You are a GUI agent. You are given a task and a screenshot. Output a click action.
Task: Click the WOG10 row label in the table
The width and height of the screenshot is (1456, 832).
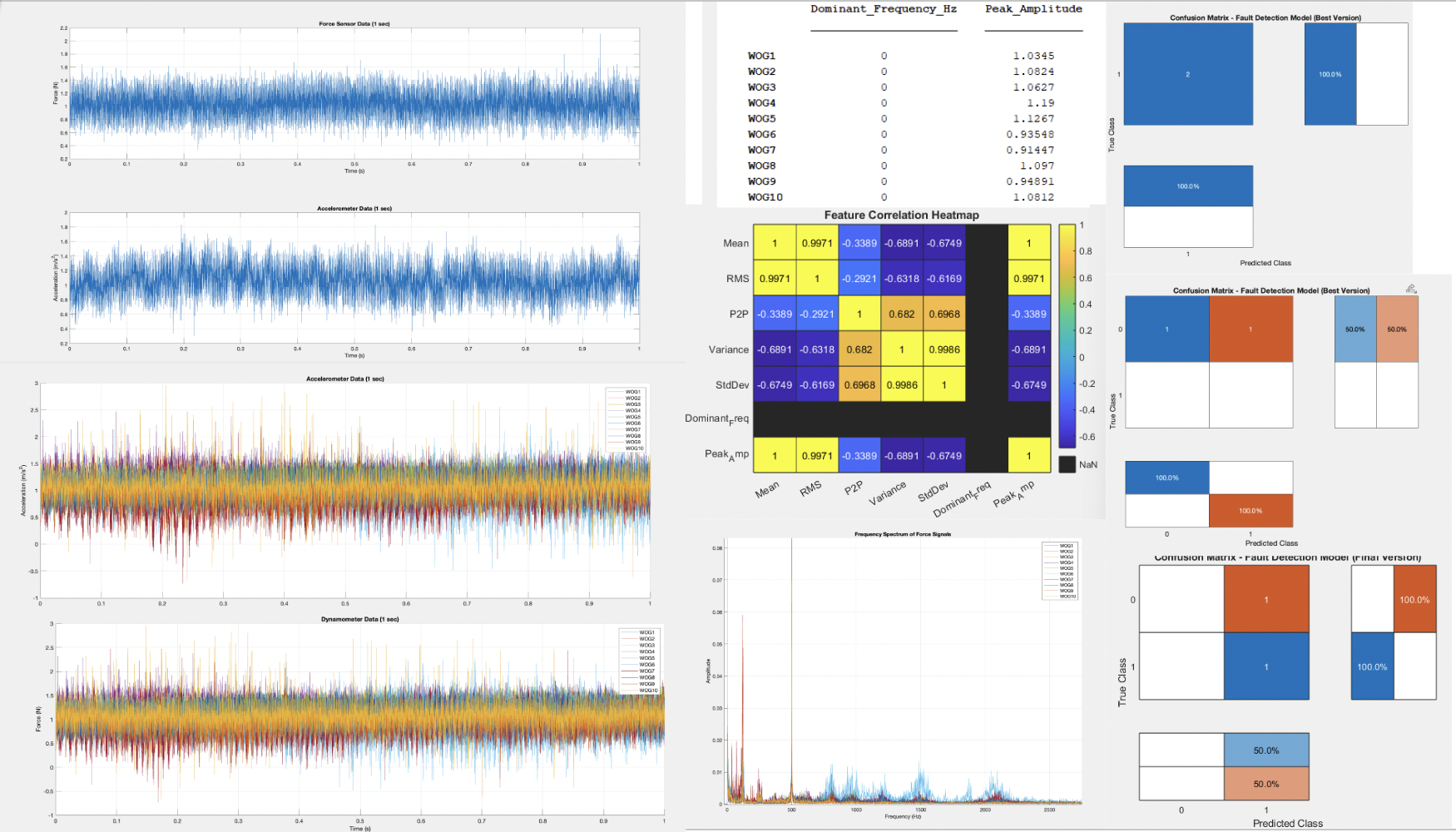pos(765,197)
